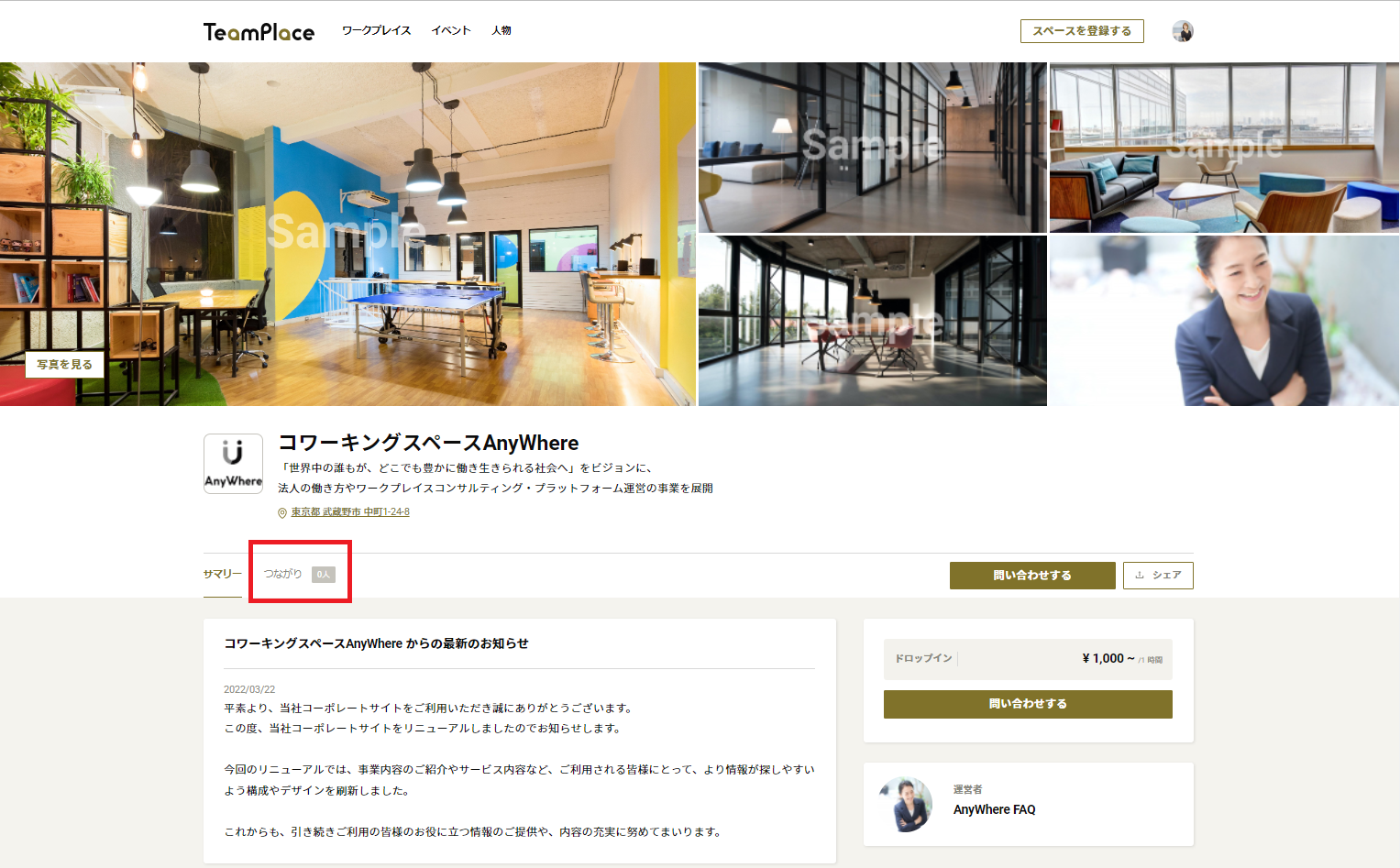
Task: Open the smiling businesswoman photo
Action: pos(1224,321)
